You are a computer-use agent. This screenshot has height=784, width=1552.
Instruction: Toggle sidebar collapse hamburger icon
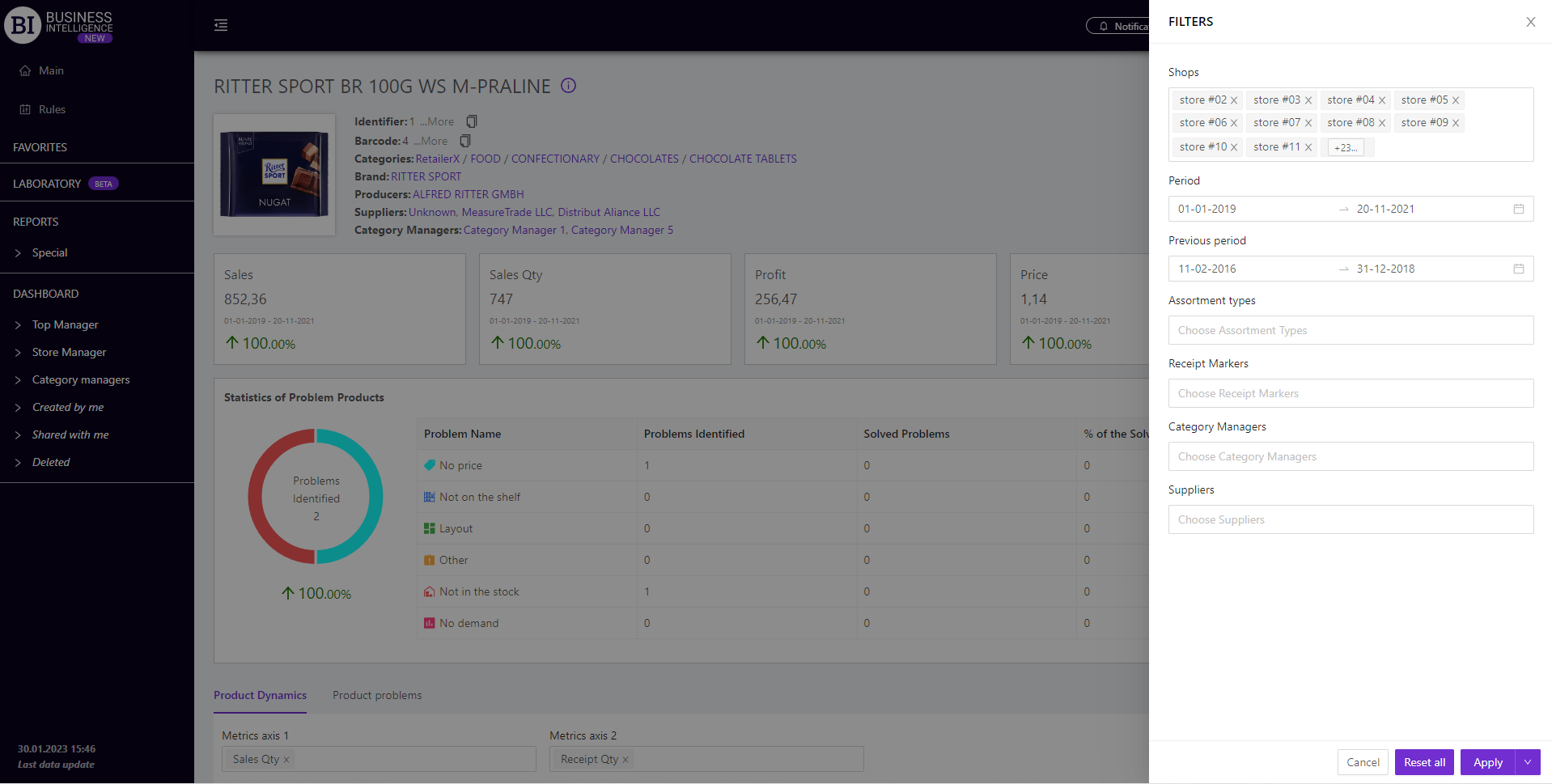coord(221,25)
